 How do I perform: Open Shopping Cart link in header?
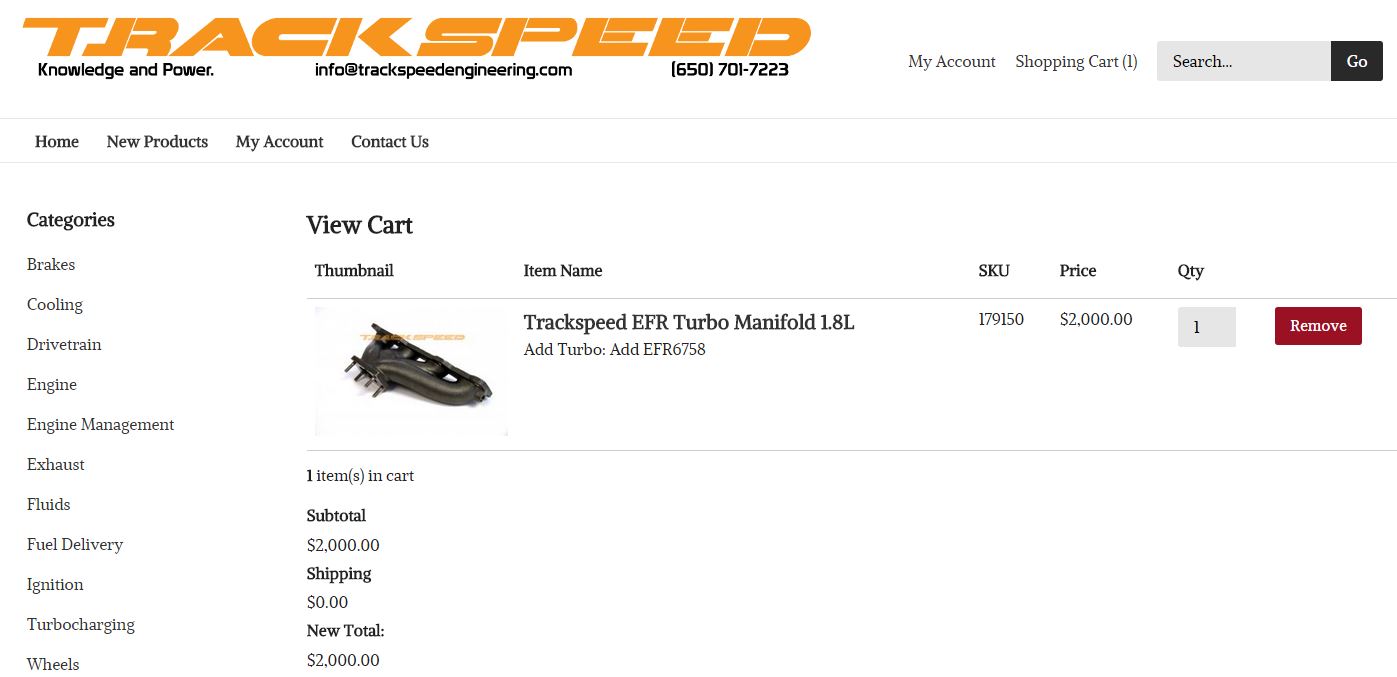1076,62
